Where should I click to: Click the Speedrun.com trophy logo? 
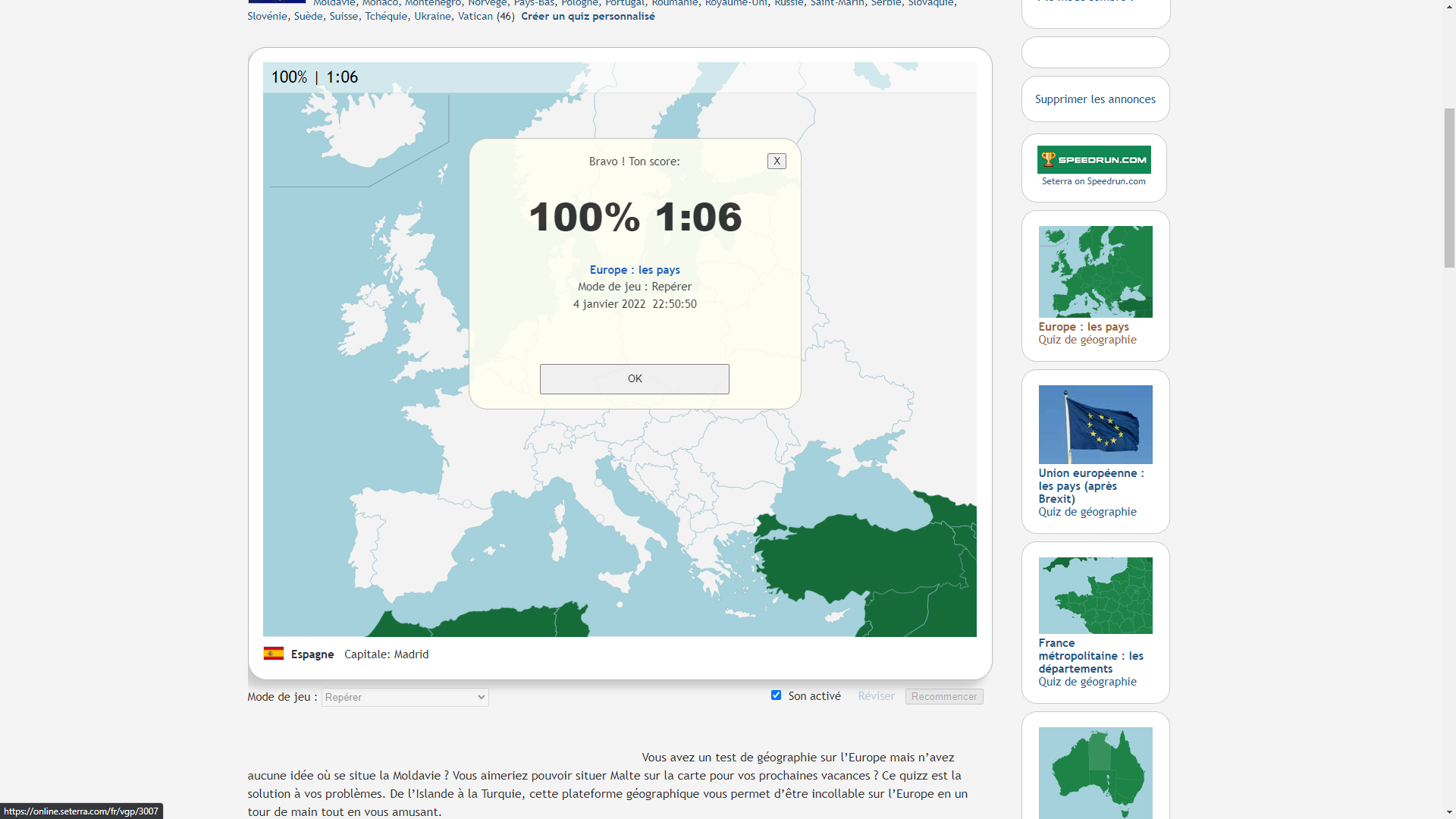tap(1094, 159)
